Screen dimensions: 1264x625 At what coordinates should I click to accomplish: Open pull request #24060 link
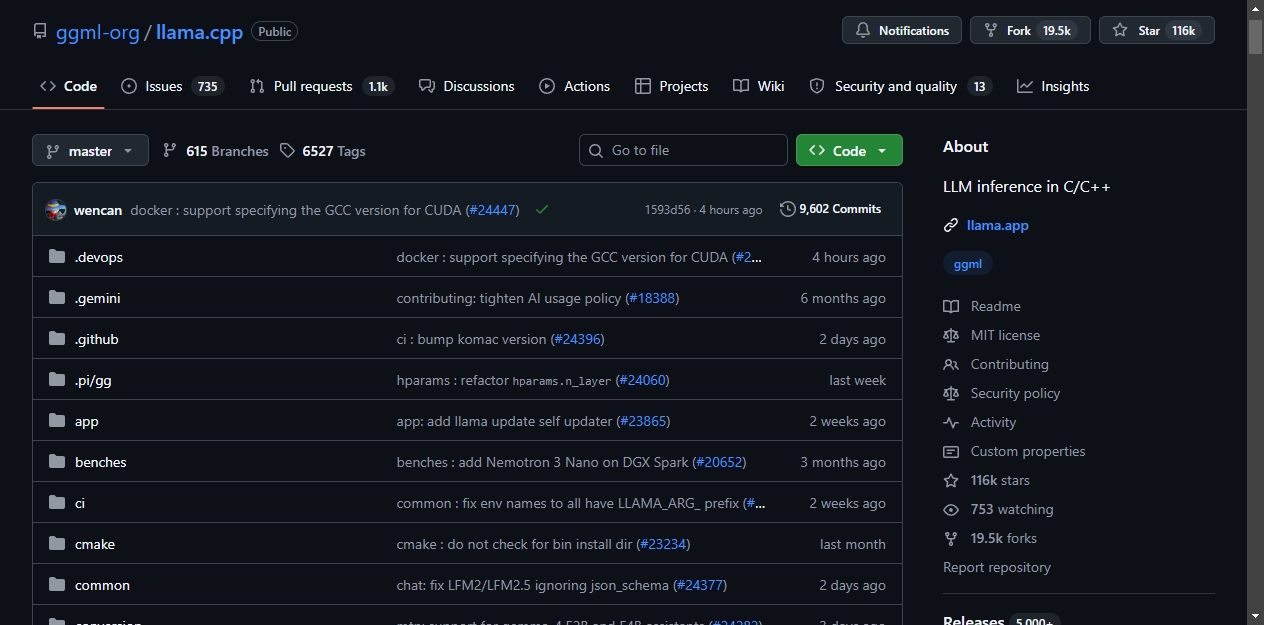pyautogui.click(x=642, y=380)
